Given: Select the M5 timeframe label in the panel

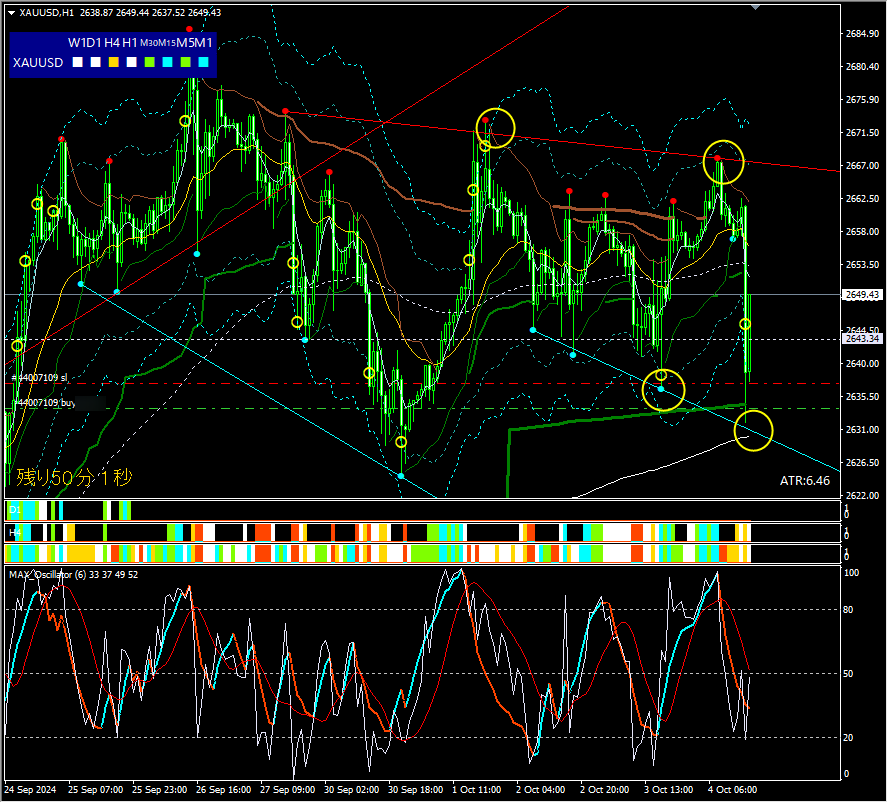Looking at the screenshot, I should 185,42.
